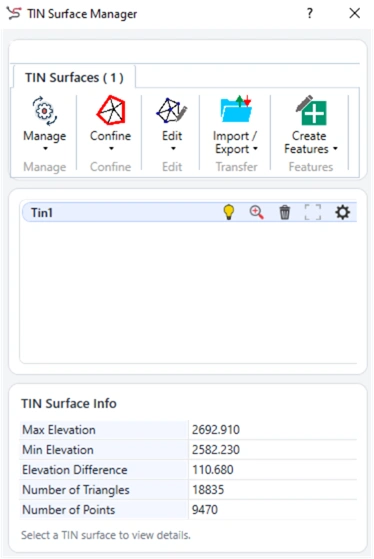Click the Elevation Difference label
This screenshot has width=374, height=559.
pyautogui.click(x=75, y=470)
